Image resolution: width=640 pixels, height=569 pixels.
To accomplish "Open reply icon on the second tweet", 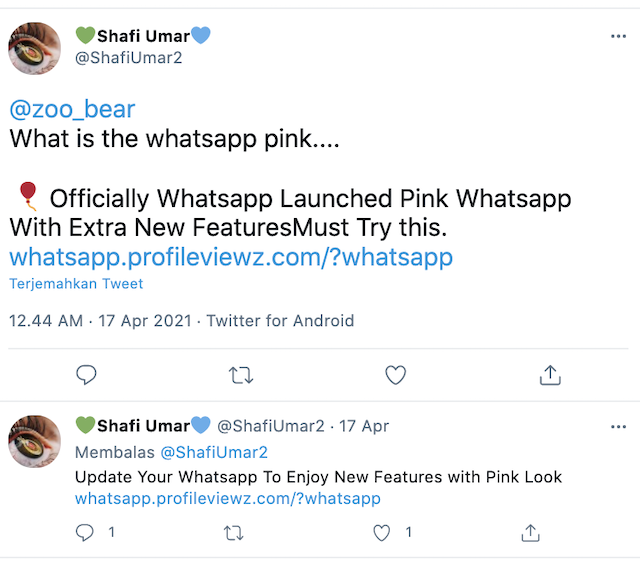I will pos(86,533).
